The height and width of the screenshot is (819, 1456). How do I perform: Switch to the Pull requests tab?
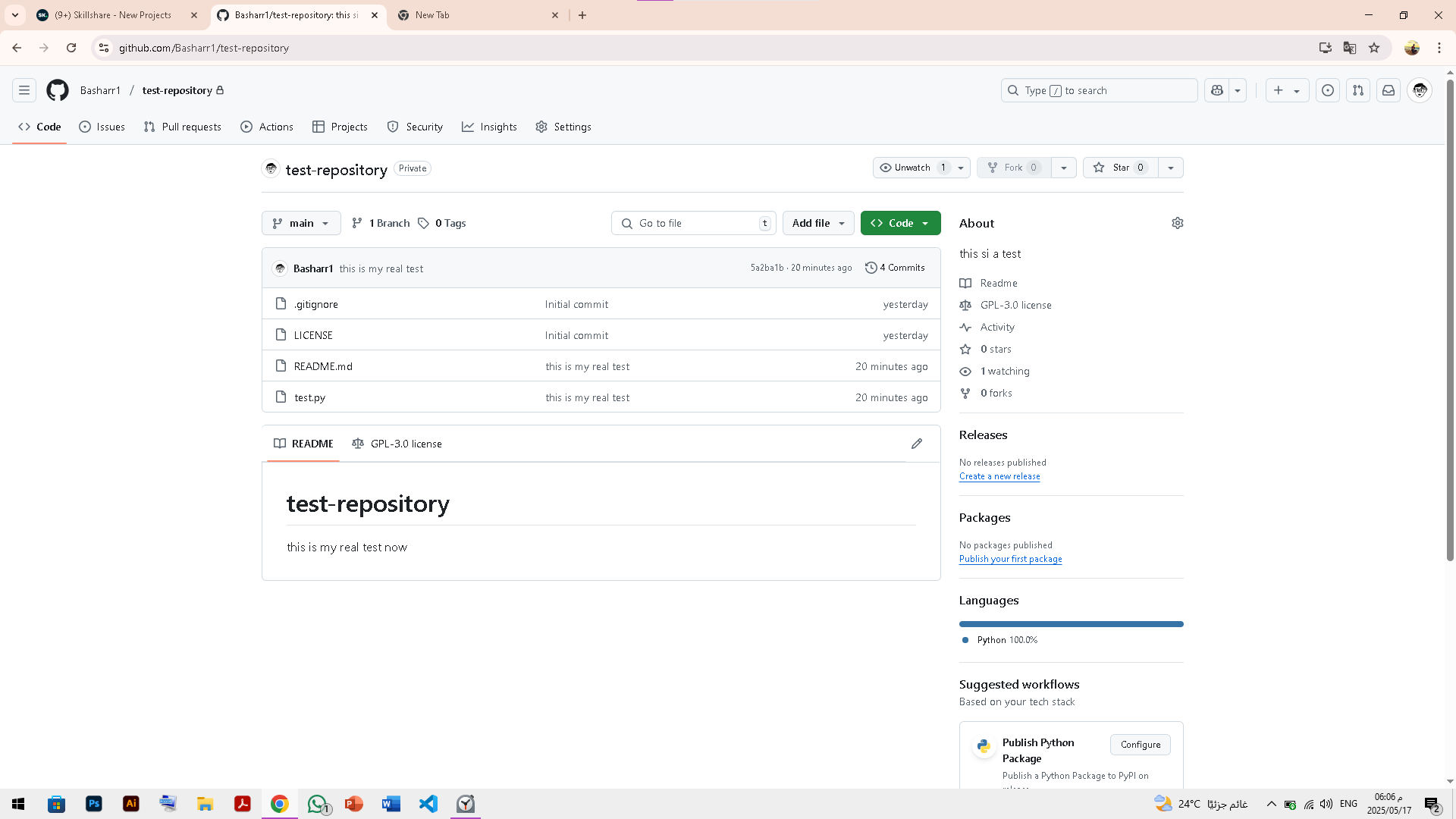[182, 127]
